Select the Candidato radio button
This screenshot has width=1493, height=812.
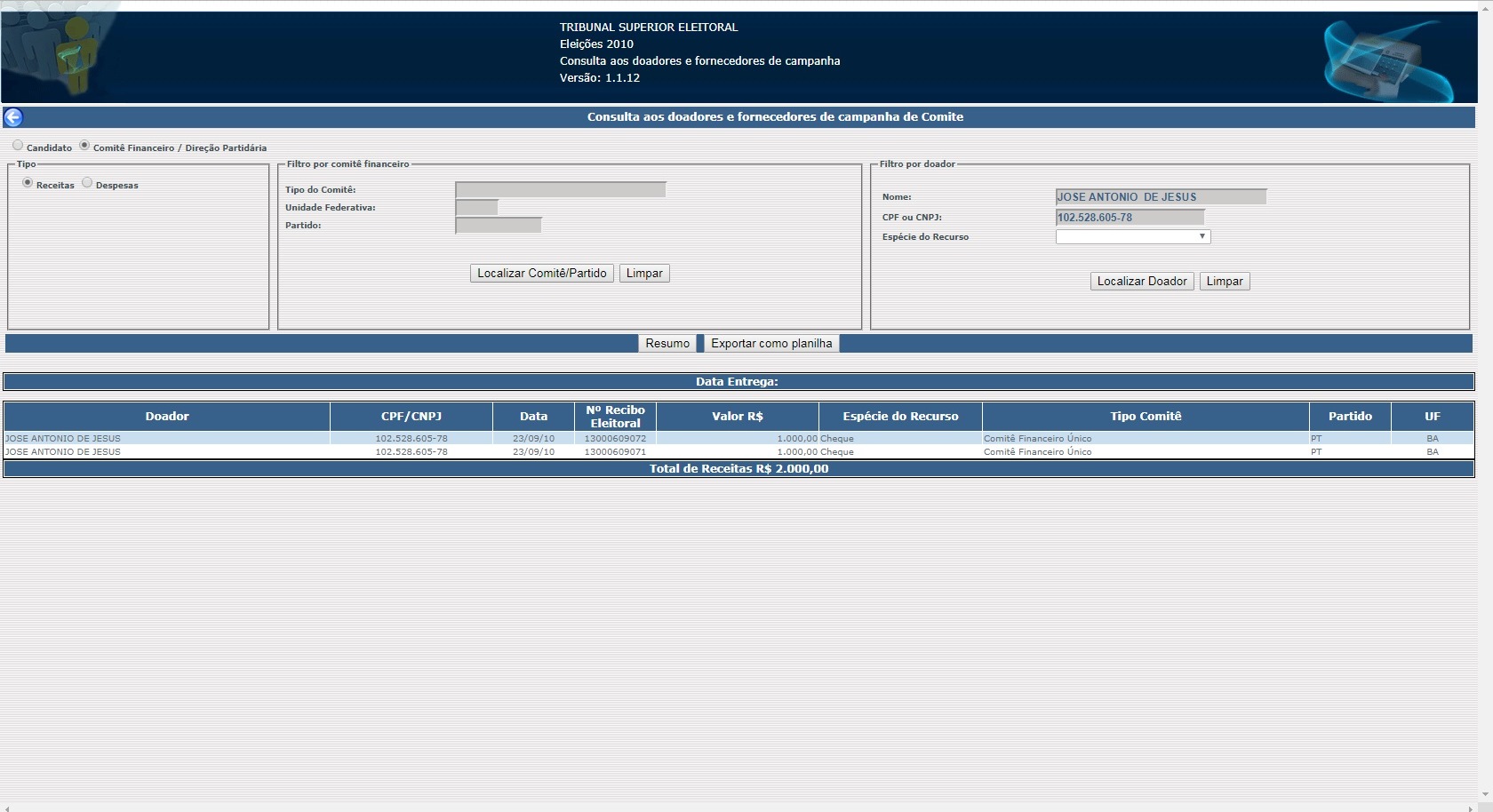[18, 146]
